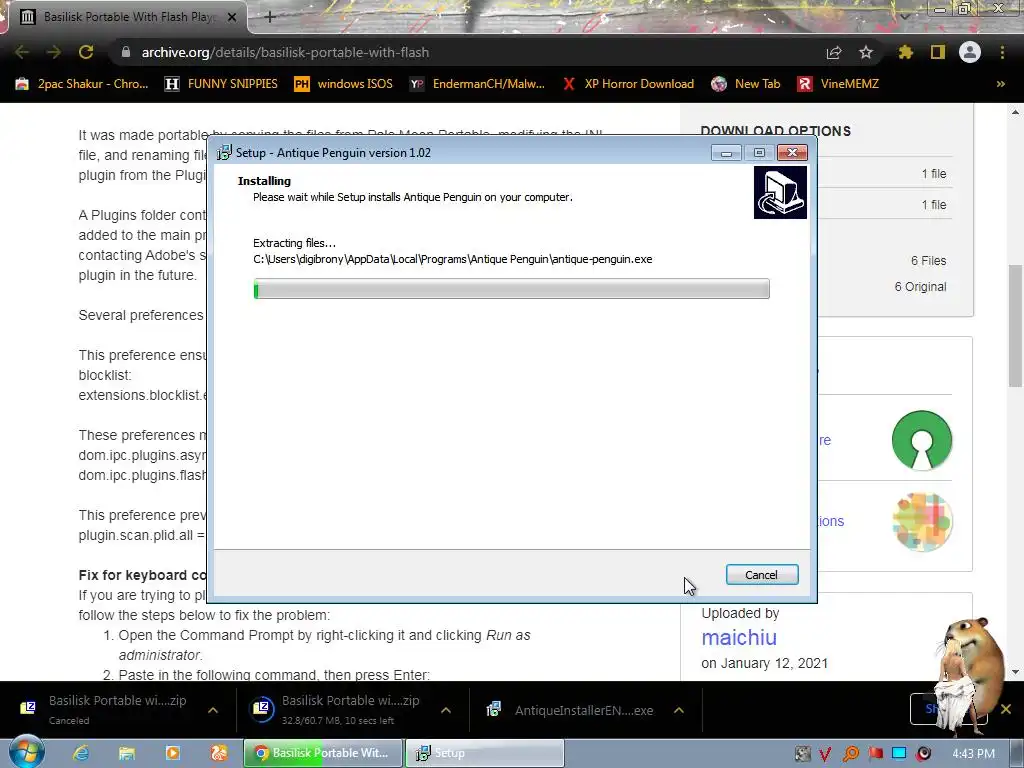Close the Chrome downloads bar
Viewport: 1024px width, 768px height.
coord(1006,709)
